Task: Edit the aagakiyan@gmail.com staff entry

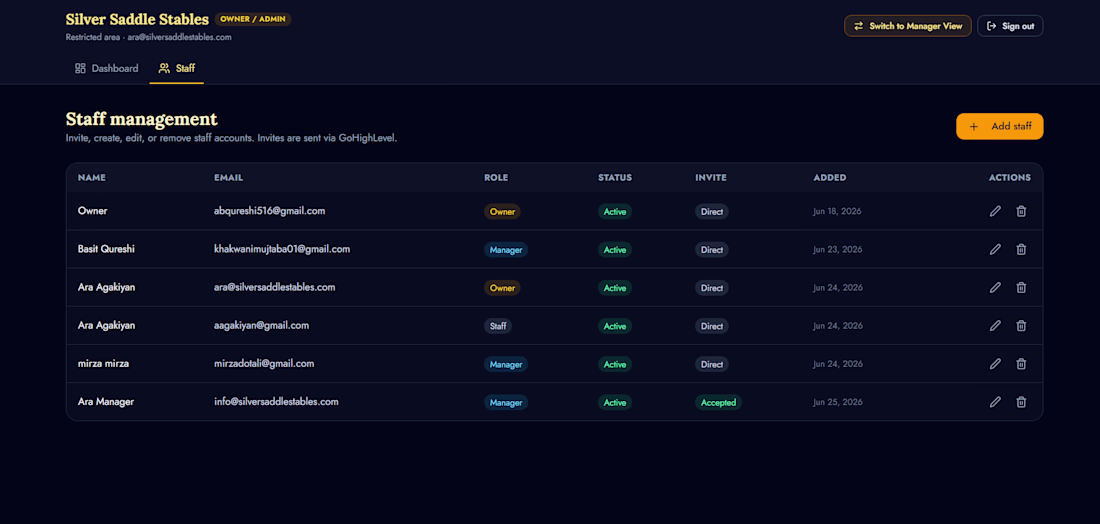Action: [995, 325]
